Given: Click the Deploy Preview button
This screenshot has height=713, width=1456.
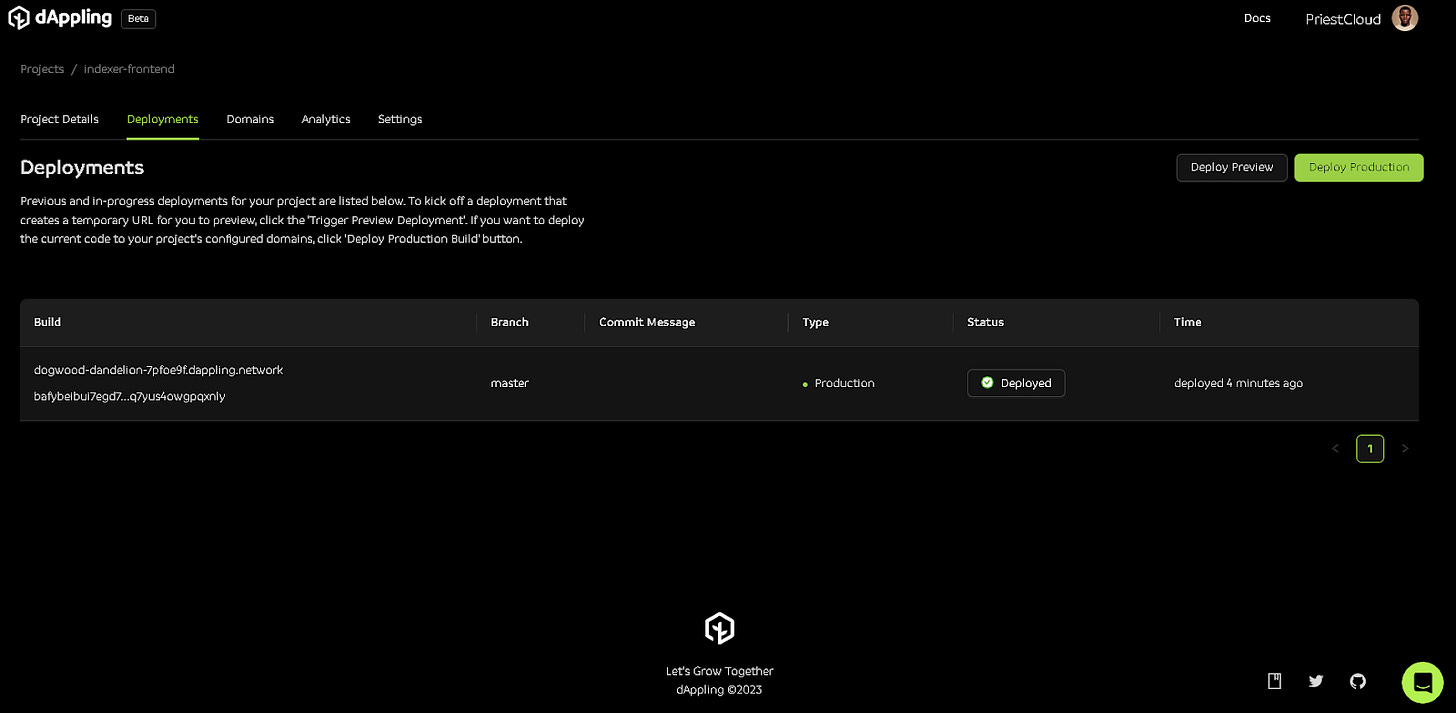Looking at the screenshot, I should tap(1232, 167).
